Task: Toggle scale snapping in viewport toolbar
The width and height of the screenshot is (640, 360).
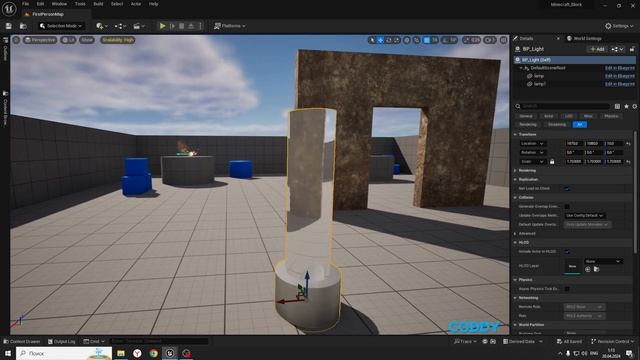Action: tap(467, 40)
